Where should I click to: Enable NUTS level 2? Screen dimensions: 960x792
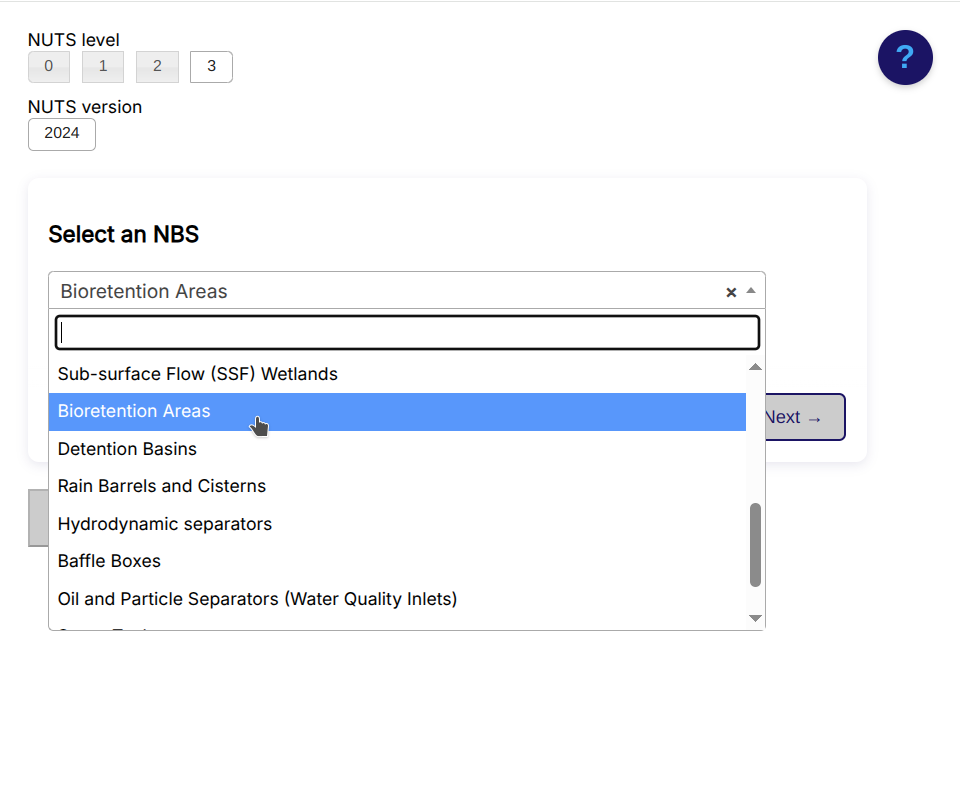[157, 66]
